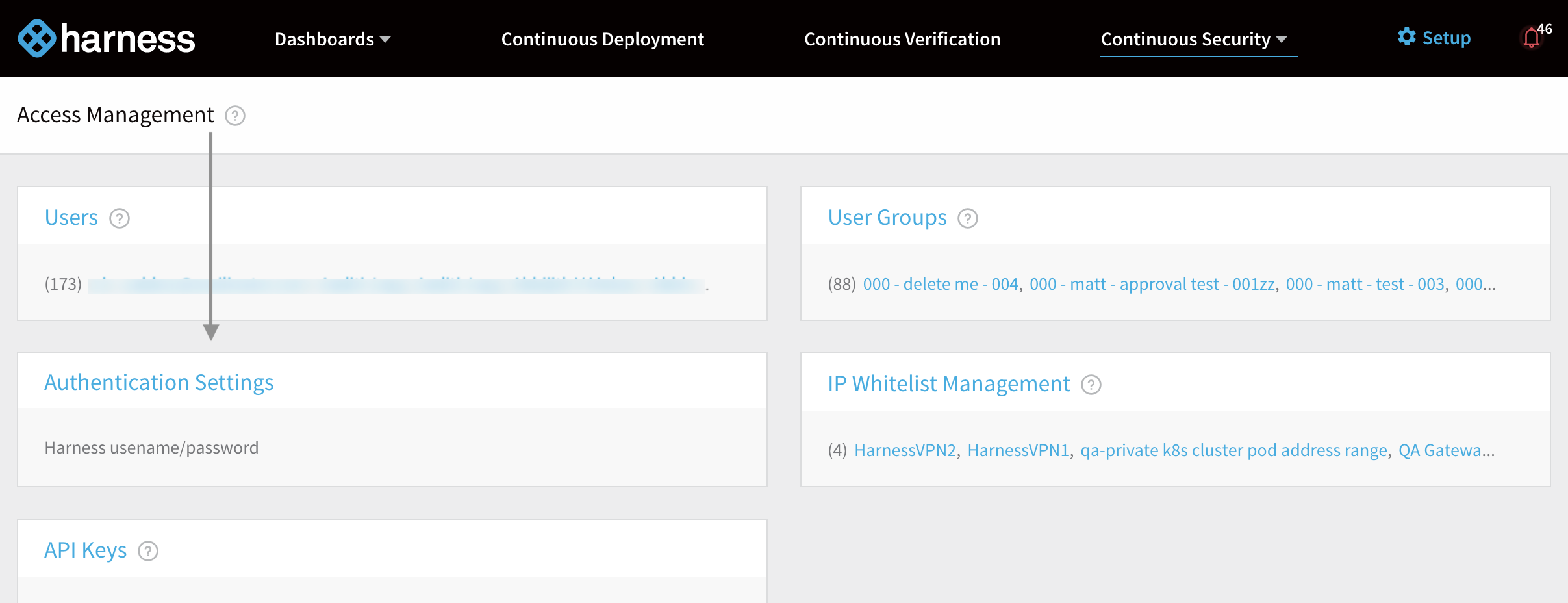Click the Setup gear icon
1568x603 pixels.
click(1406, 37)
